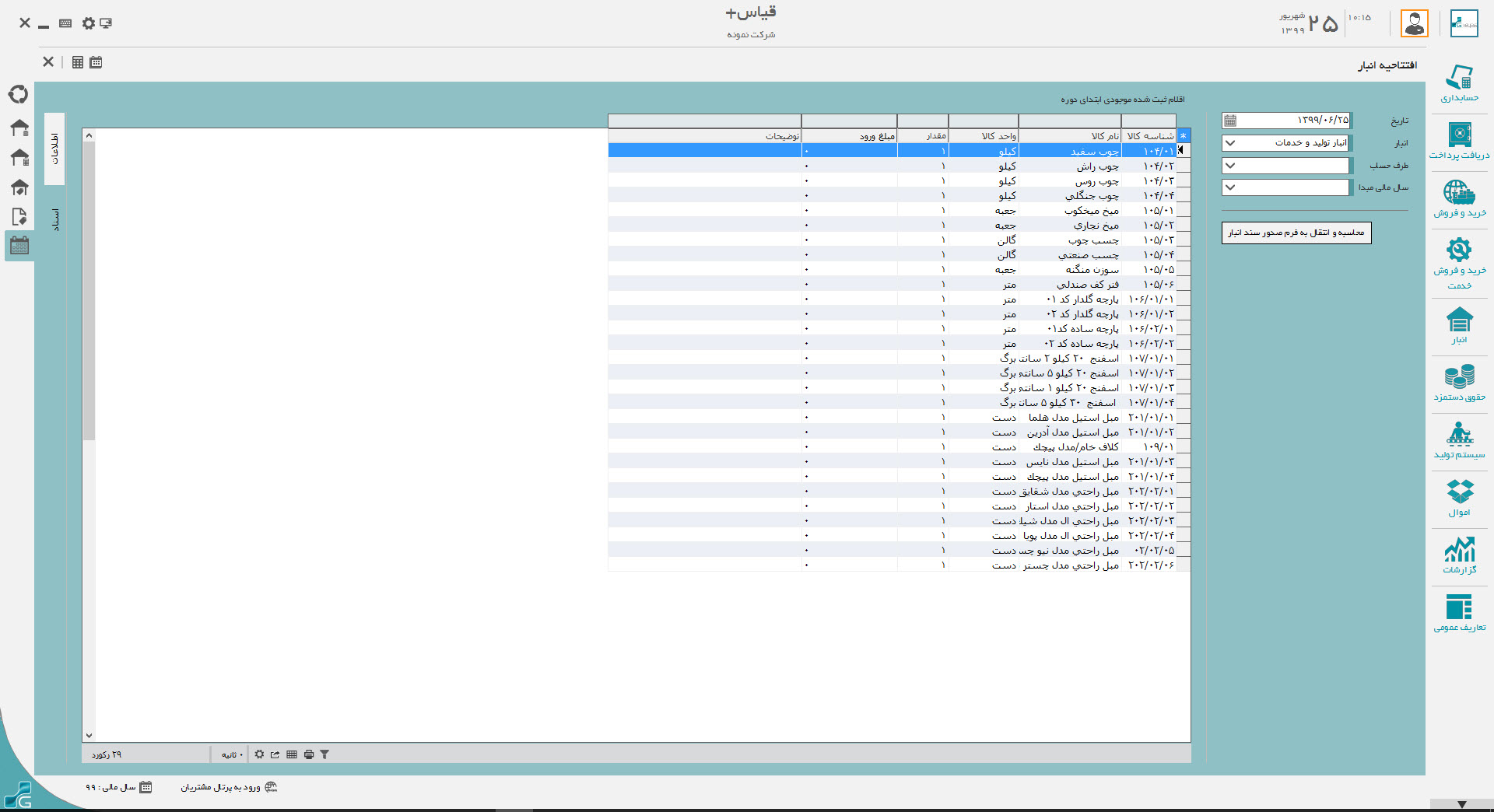Open the calendar icon in form toolbar
Viewport: 1494px width, 812px height.
(x=96, y=62)
